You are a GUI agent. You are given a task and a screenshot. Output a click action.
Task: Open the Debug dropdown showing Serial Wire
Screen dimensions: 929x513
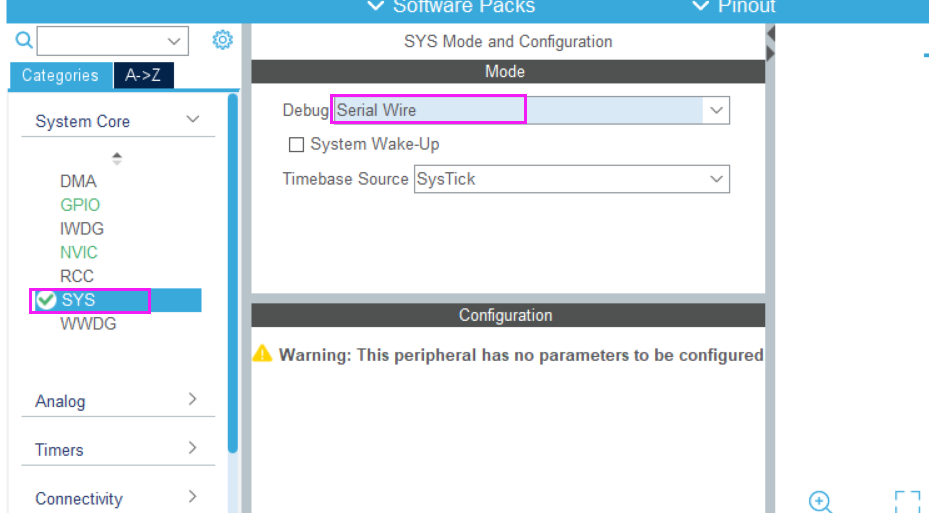point(531,110)
